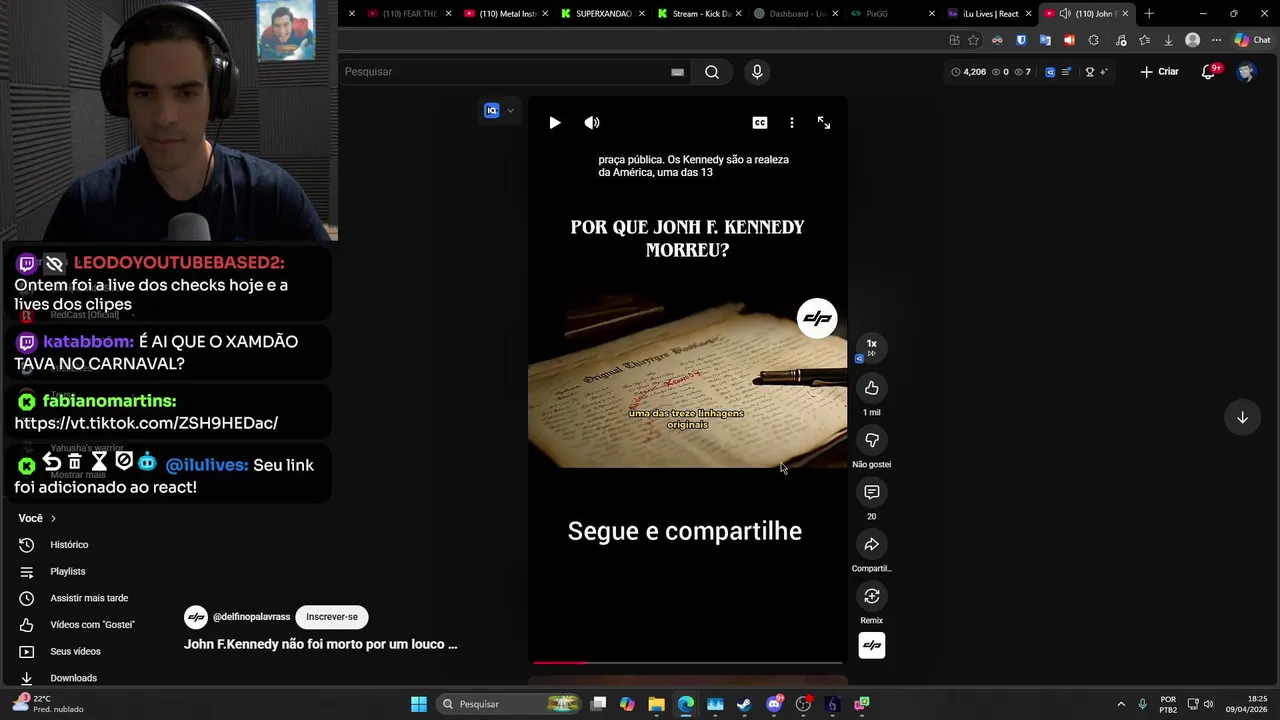The height and width of the screenshot is (720, 1280).
Task: Open the on-screen keyboard in search box
Action: click(x=677, y=72)
